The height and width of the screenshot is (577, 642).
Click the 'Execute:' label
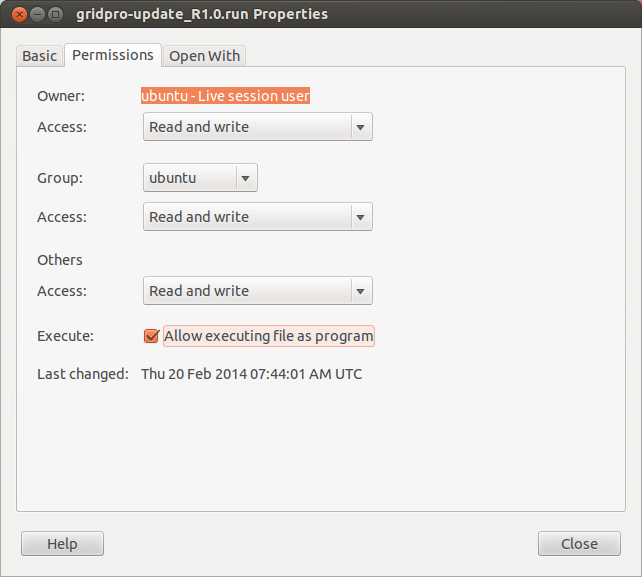[65, 336]
